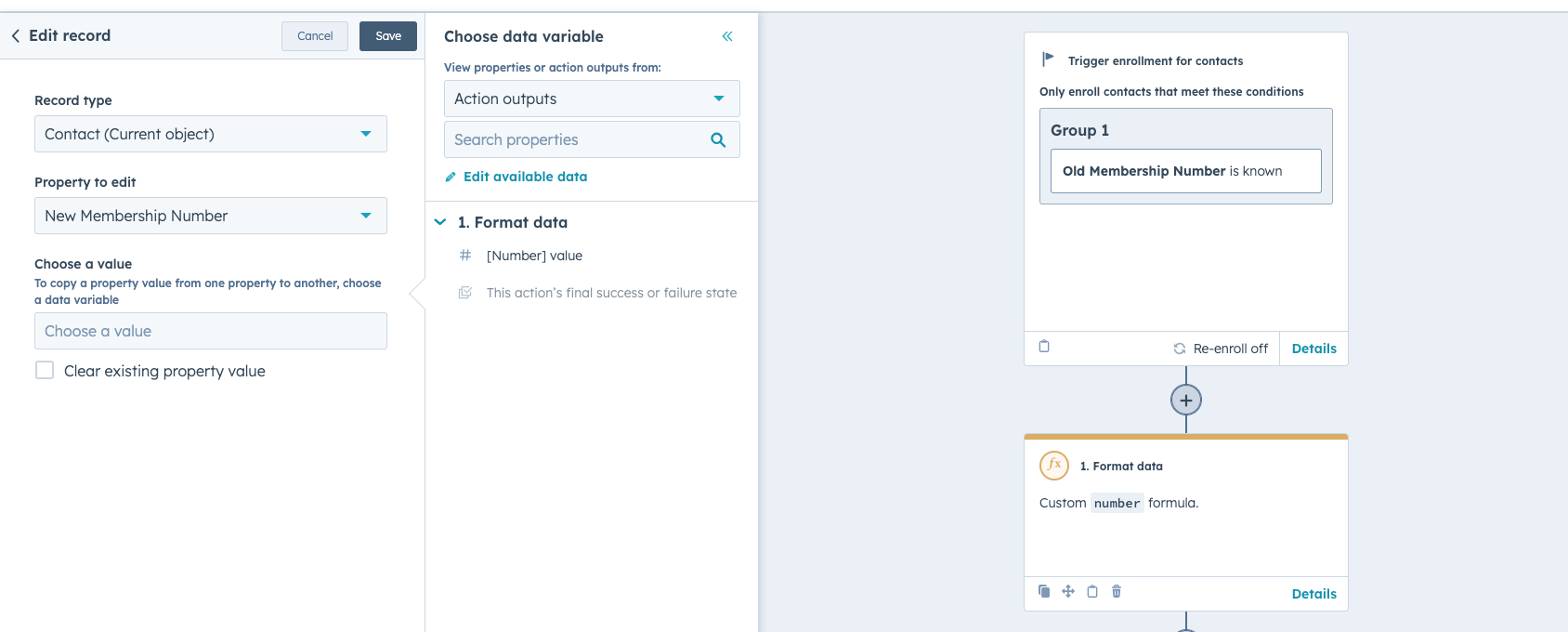Open the Property to edit dropdown
Screen dimensions: 1568x632
[211, 216]
